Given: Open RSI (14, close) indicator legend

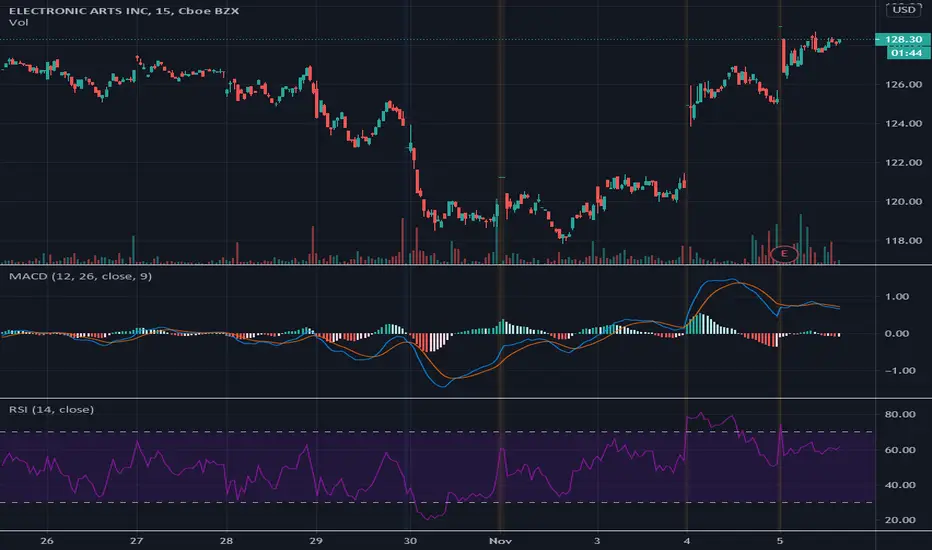Looking at the screenshot, I should 51,410.
